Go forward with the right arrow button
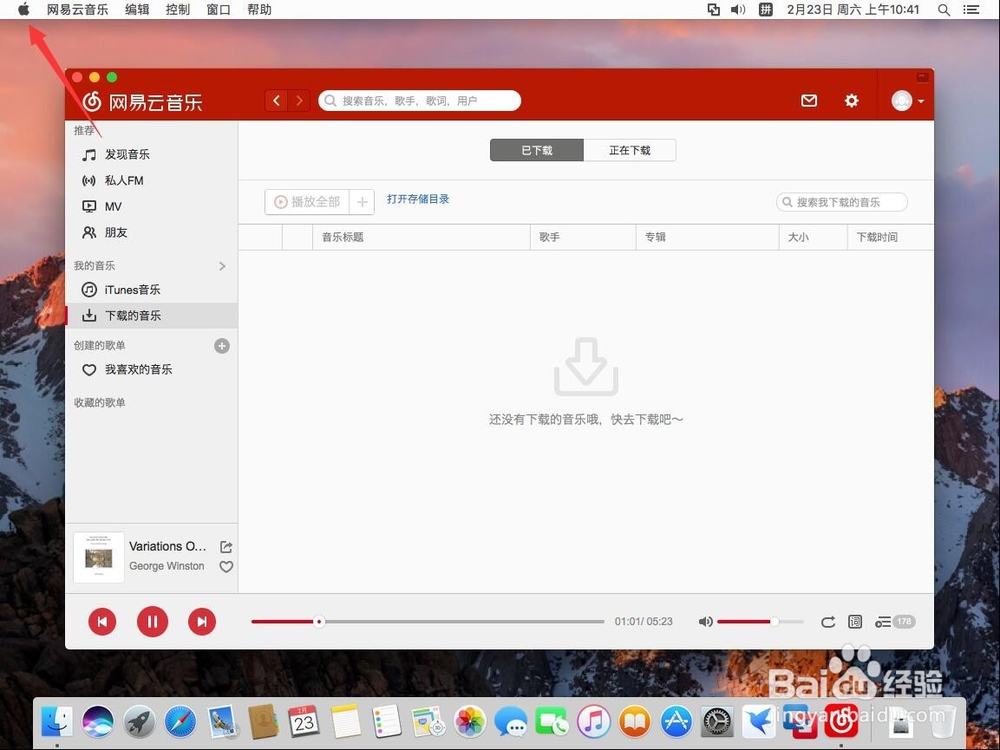The width and height of the screenshot is (1000, 750). point(299,101)
